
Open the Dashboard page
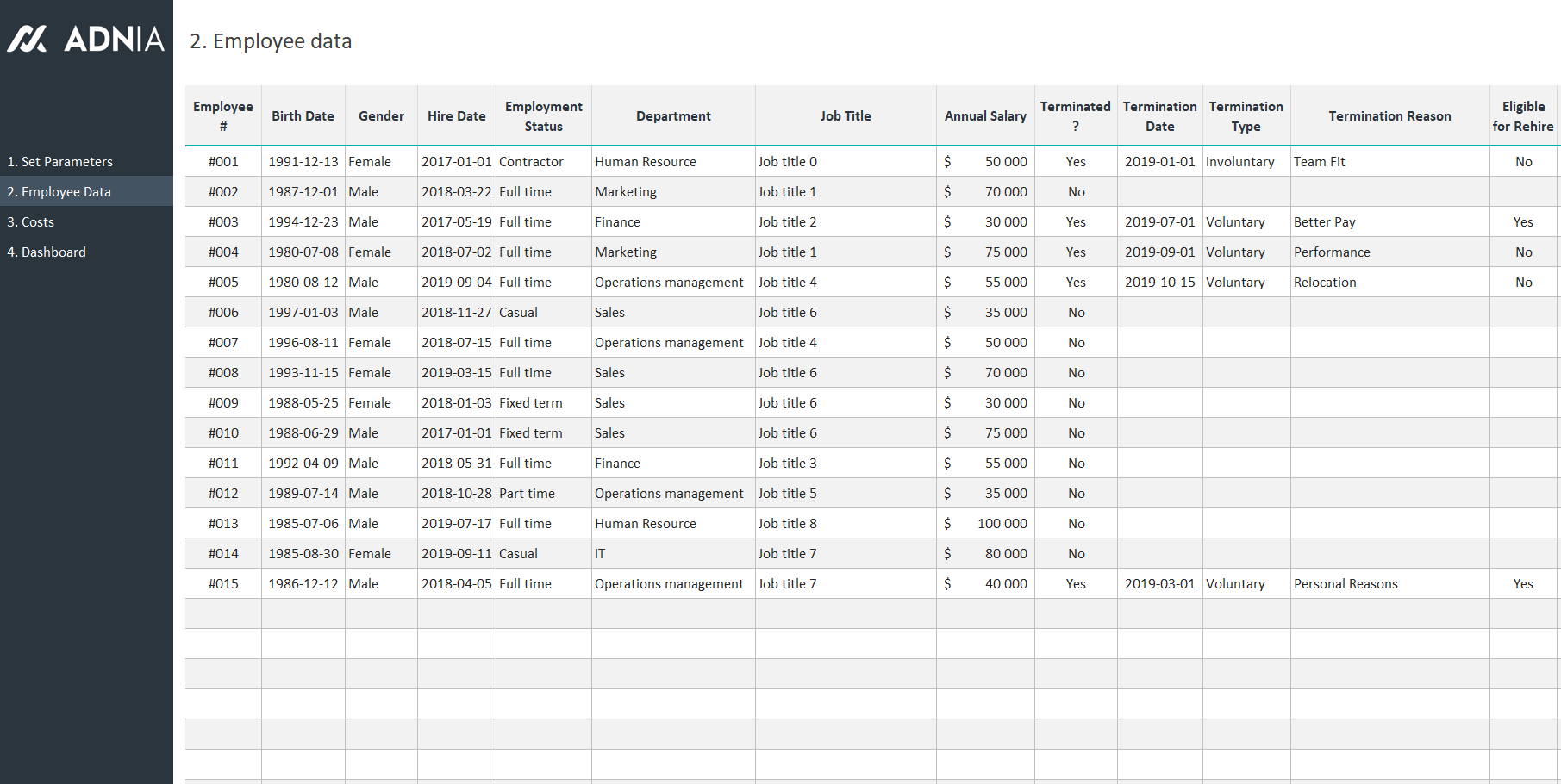pyautogui.click(x=47, y=252)
